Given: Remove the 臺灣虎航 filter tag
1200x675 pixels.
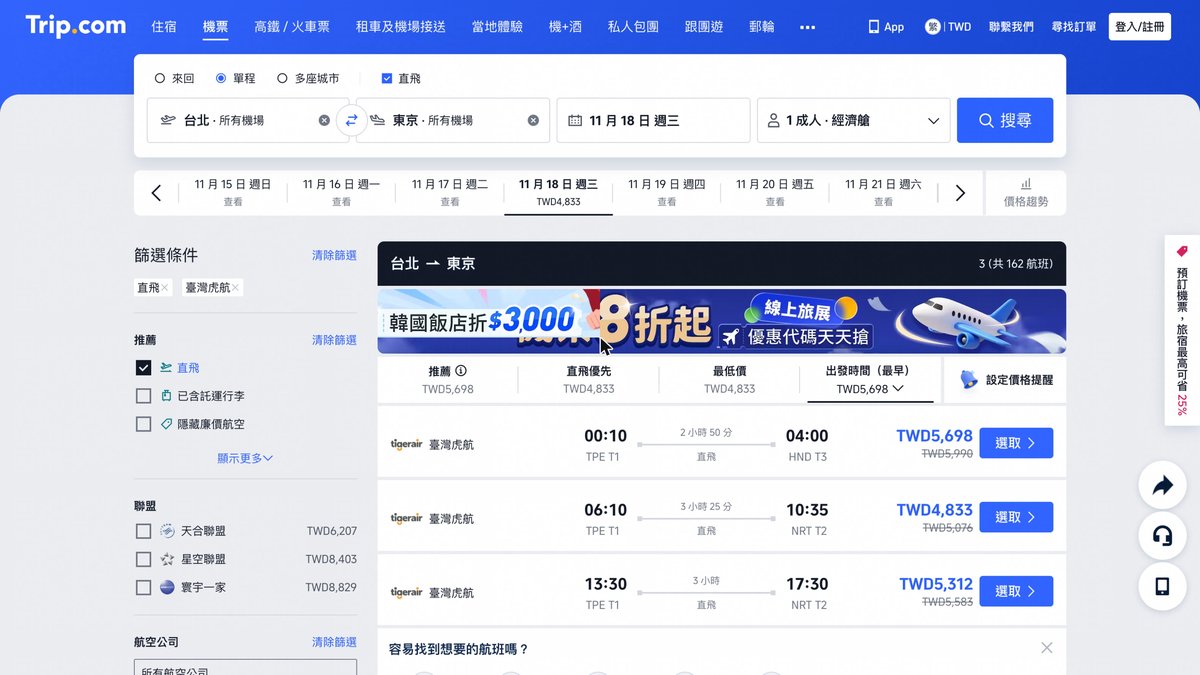Looking at the screenshot, I should [236, 288].
